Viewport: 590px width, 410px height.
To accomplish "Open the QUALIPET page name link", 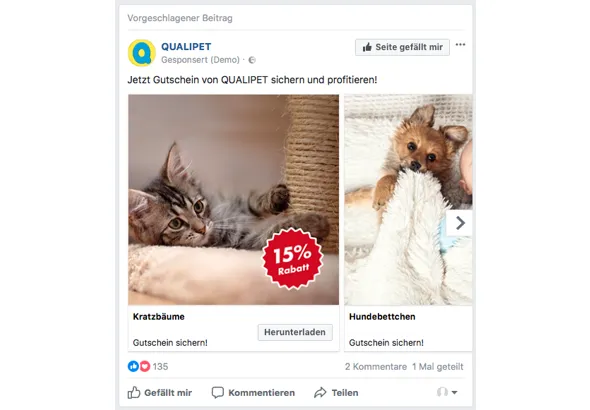I will [x=186, y=47].
